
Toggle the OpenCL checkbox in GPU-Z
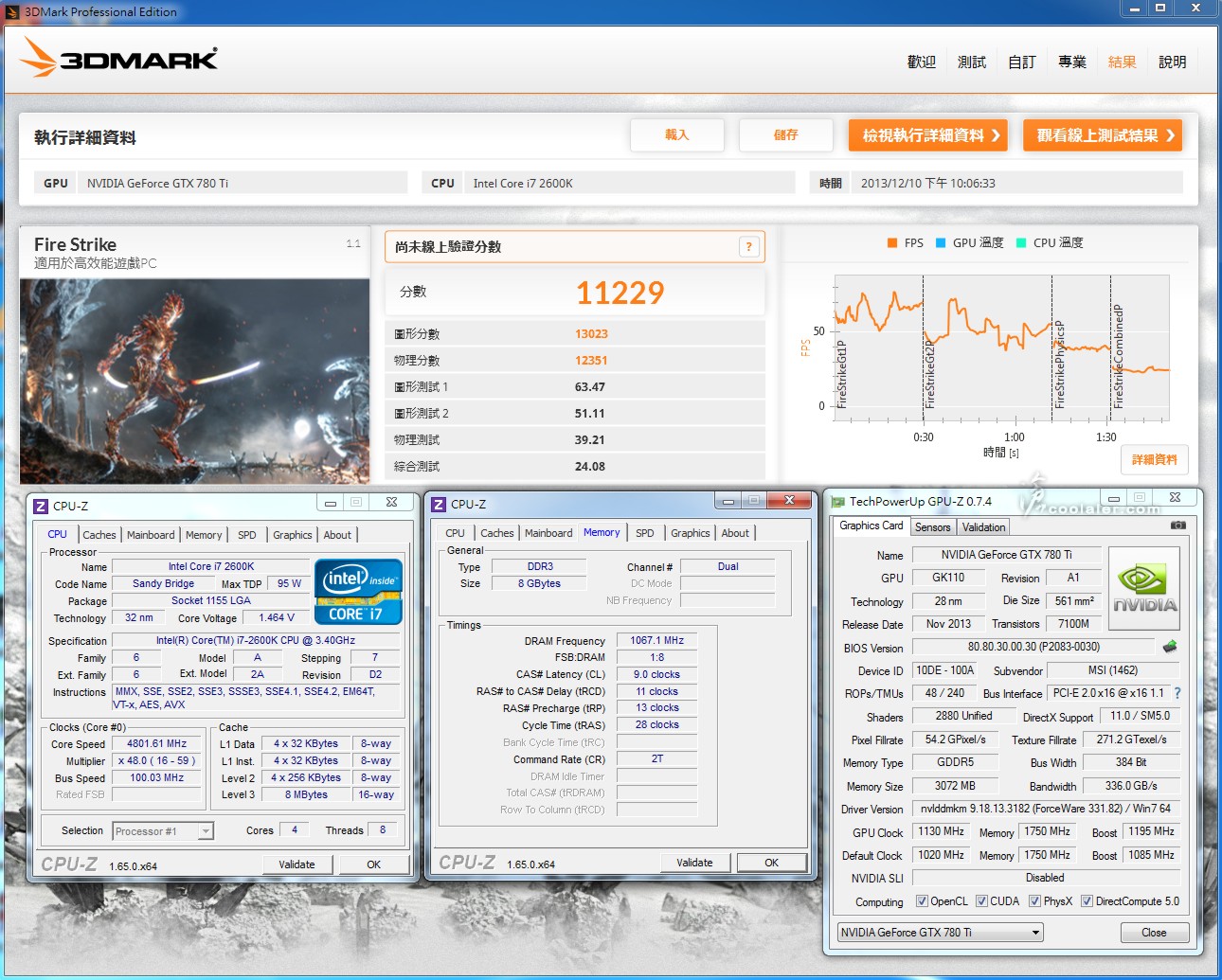click(922, 901)
